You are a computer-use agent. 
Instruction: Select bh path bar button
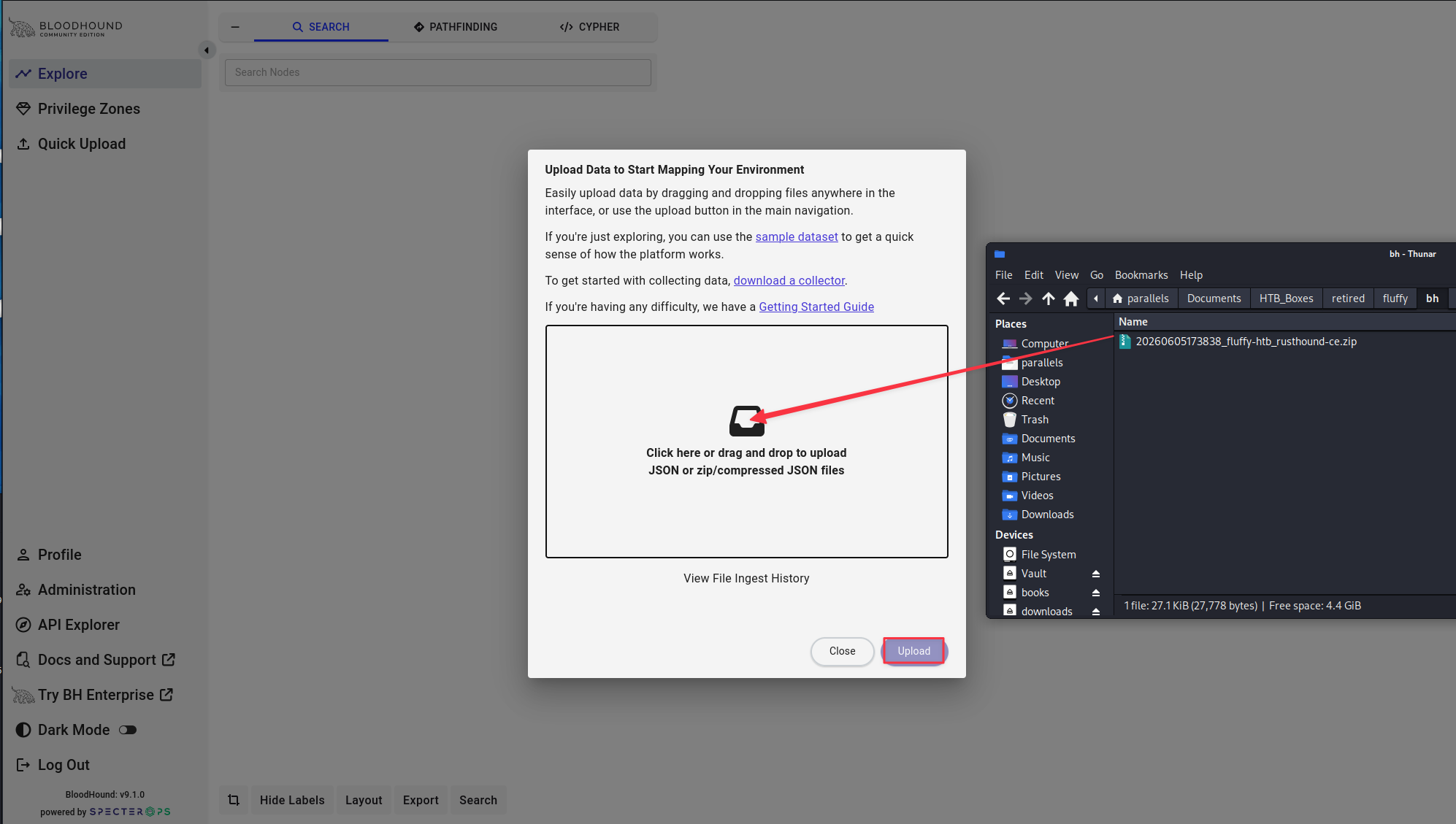coord(1432,299)
